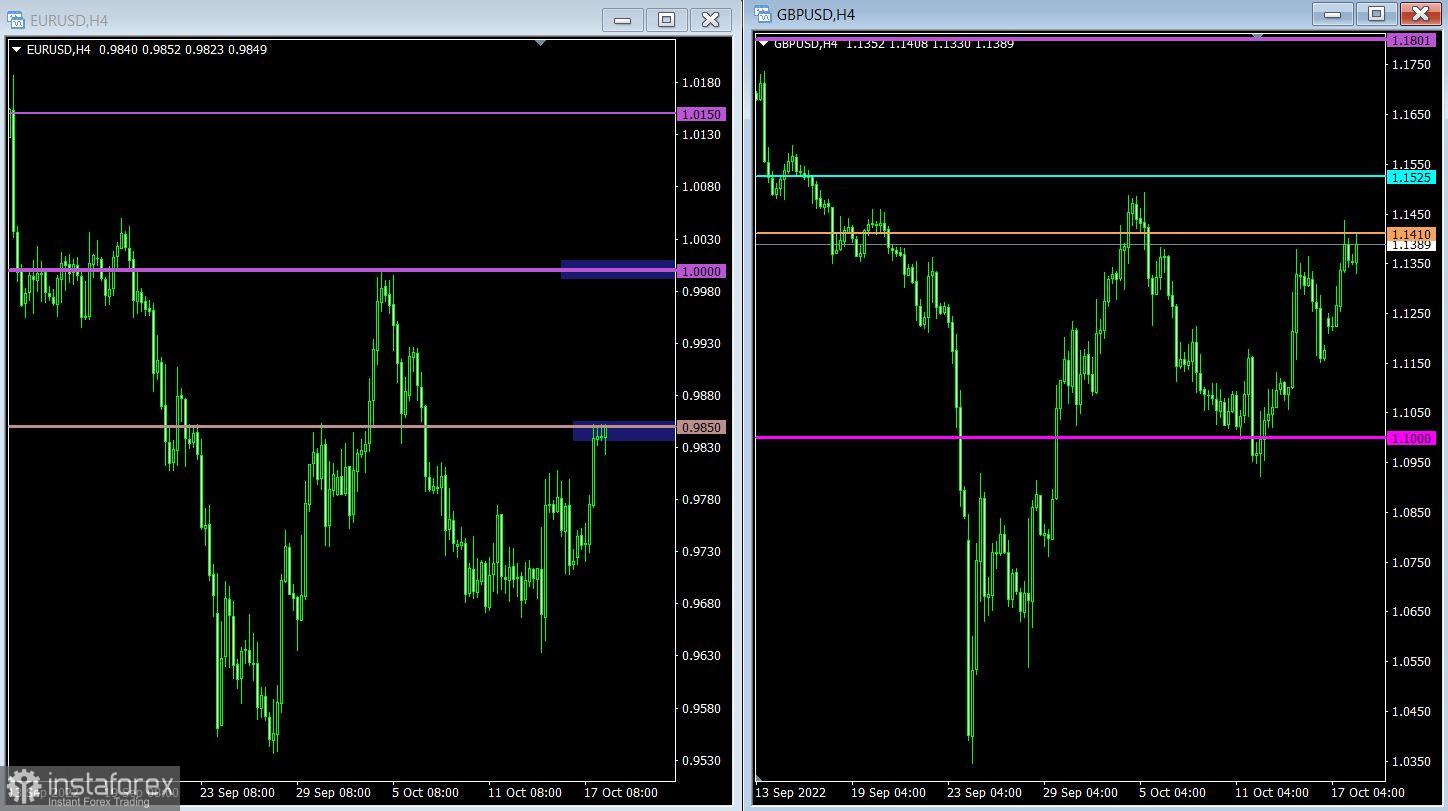Select the orange 1.1410 level label
1448x811 pixels.
point(1412,234)
